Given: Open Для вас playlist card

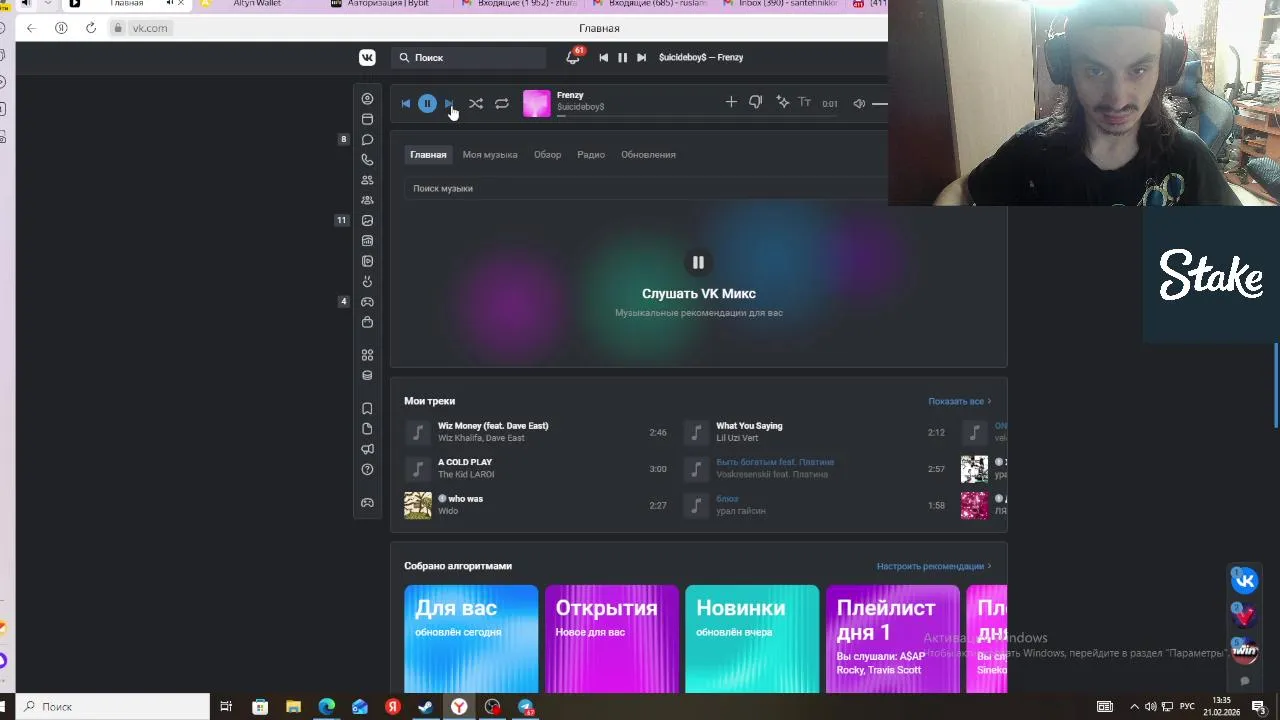Looking at the screenshot, I should pyautogui.click(x=471, y=638).
